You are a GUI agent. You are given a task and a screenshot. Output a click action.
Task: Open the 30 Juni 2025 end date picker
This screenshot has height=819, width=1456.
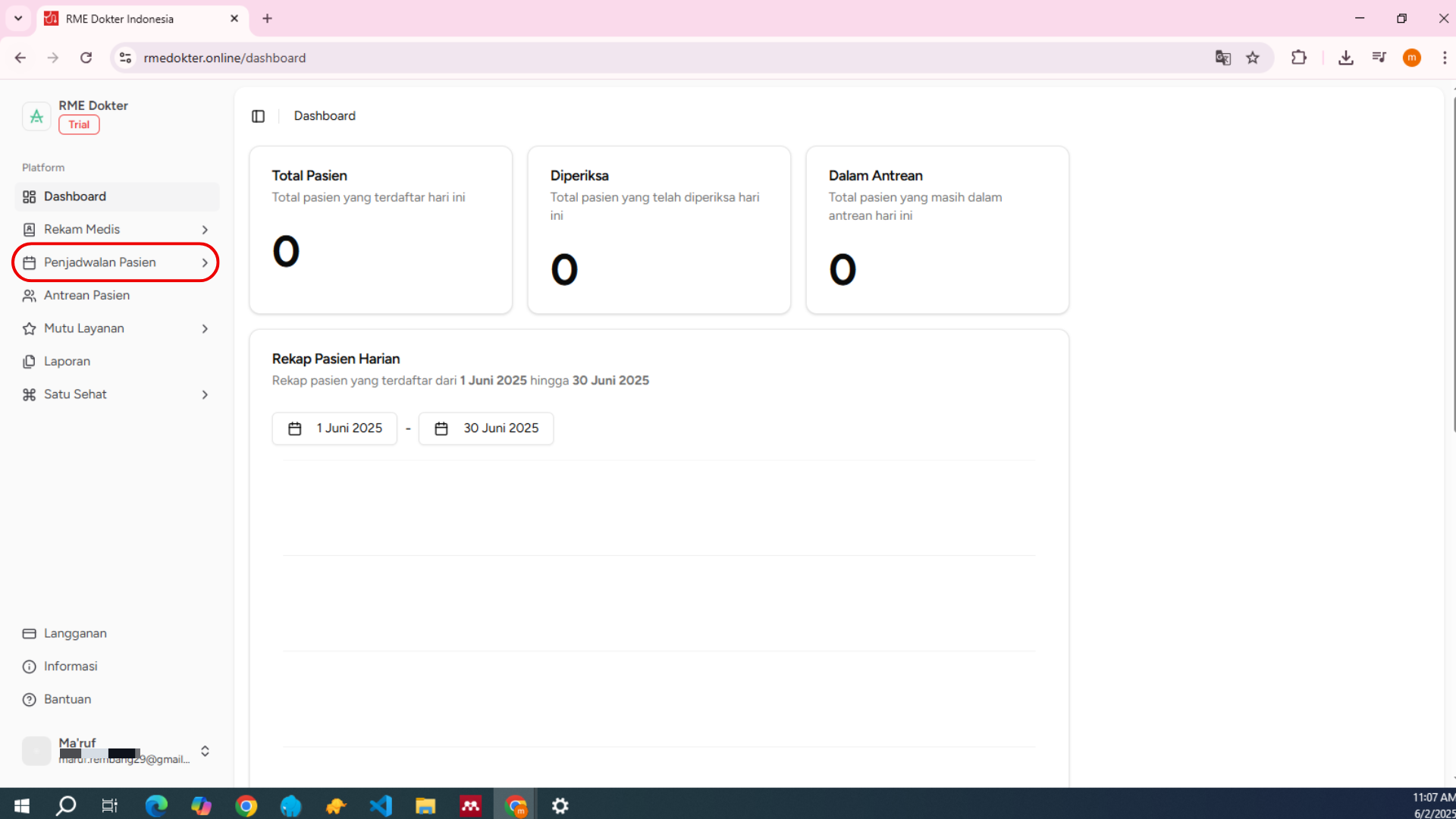pos(486,428)
